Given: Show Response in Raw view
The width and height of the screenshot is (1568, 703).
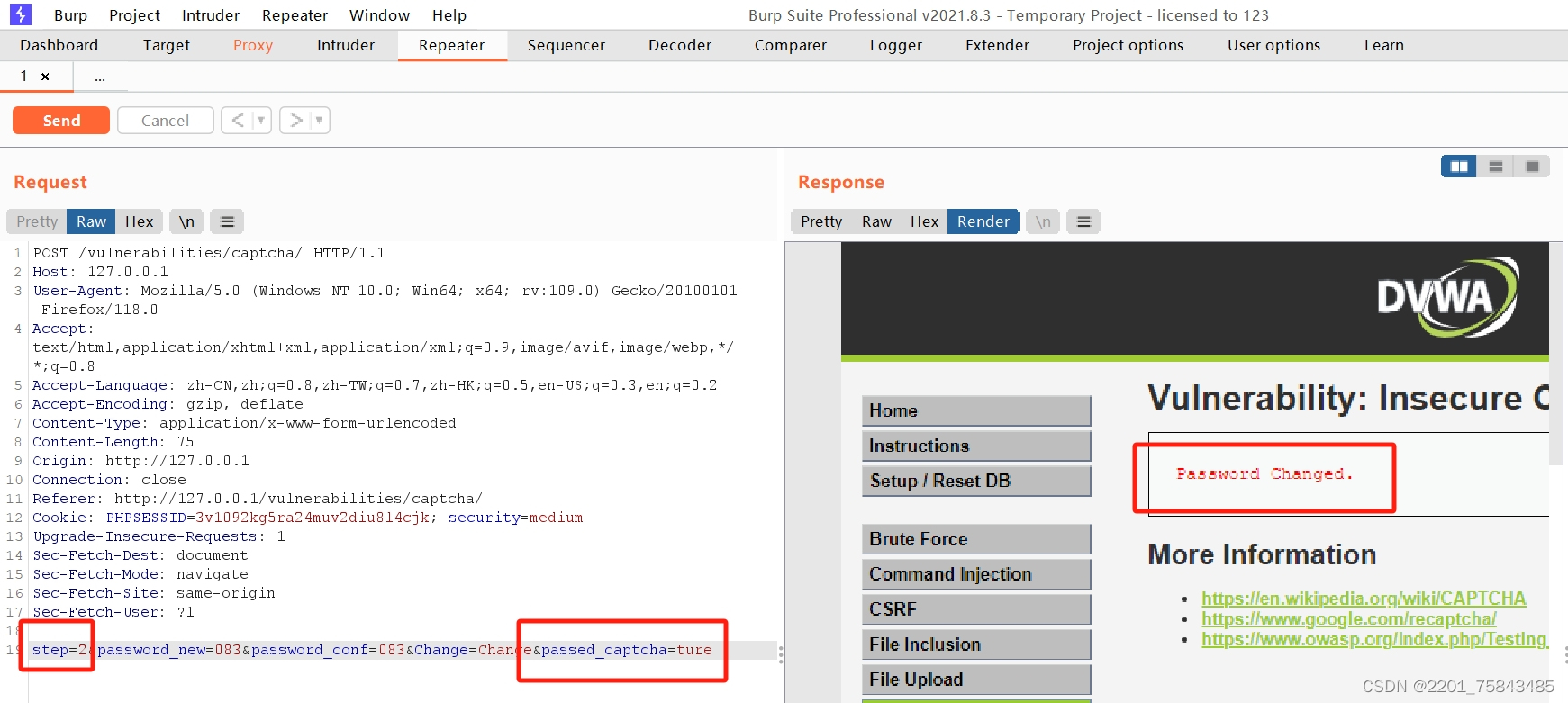Looking at the screenshot, I should [x=876, y=221].
